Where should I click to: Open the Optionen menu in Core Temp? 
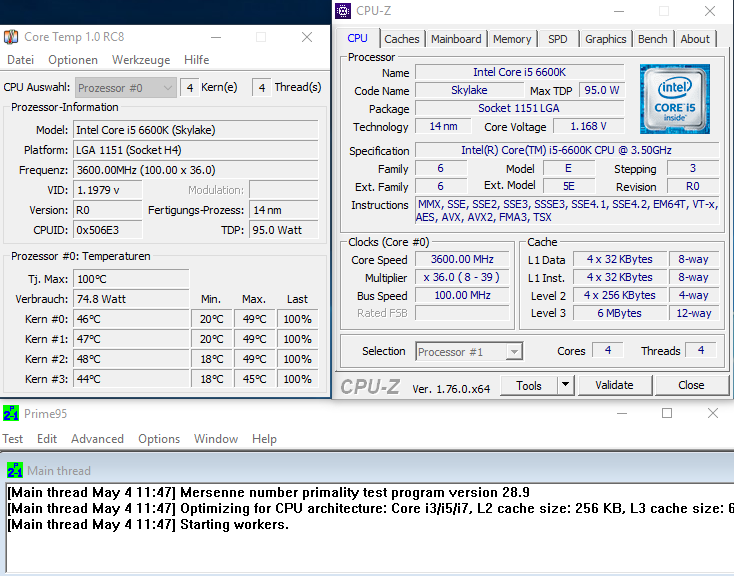tap(73, 60)
